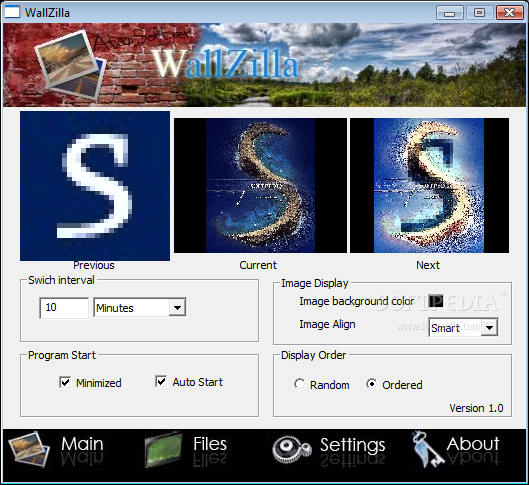Pick the image background color swatch

436,301
